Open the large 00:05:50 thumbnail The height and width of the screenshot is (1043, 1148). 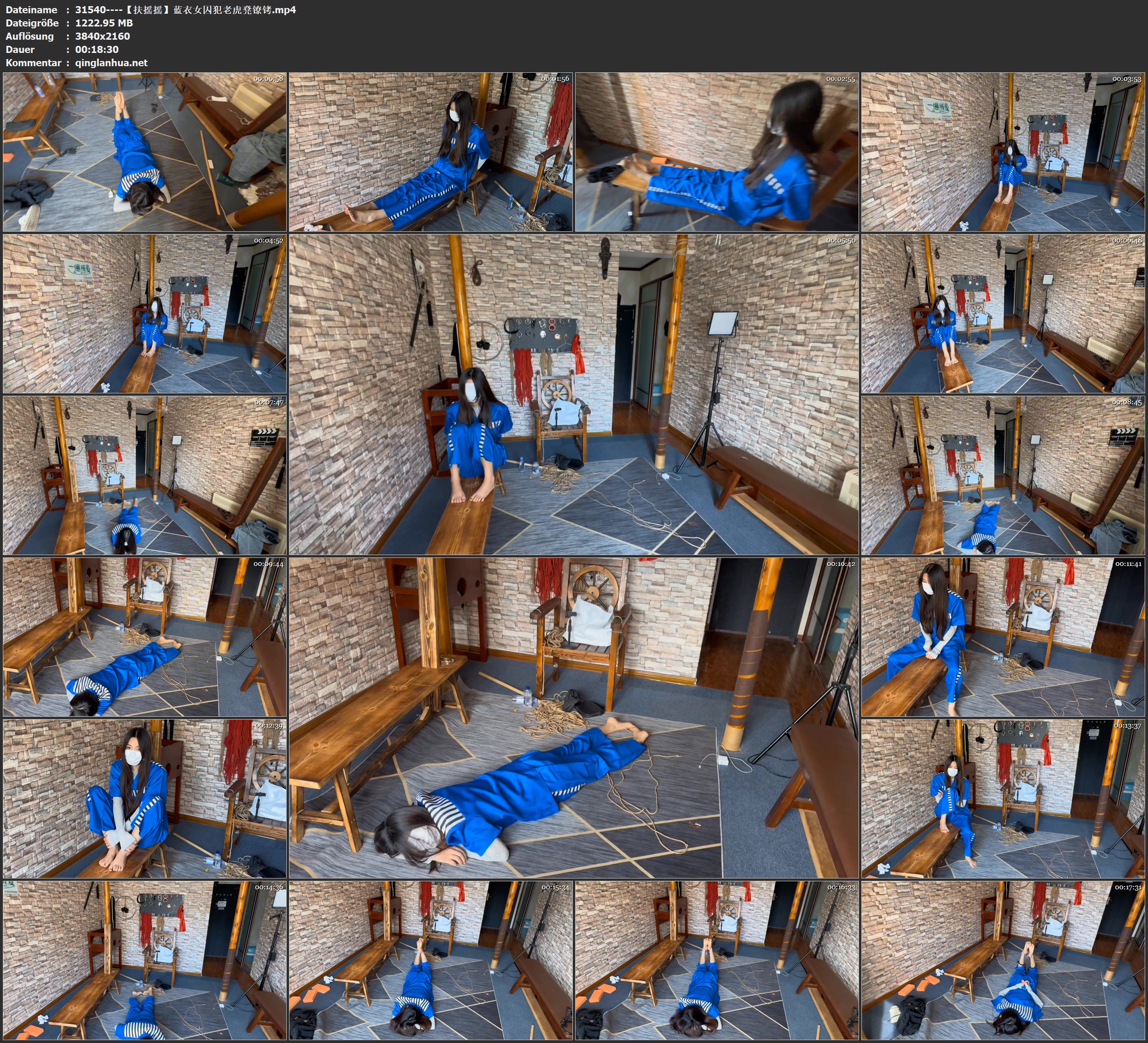click(x=573, y=394)
